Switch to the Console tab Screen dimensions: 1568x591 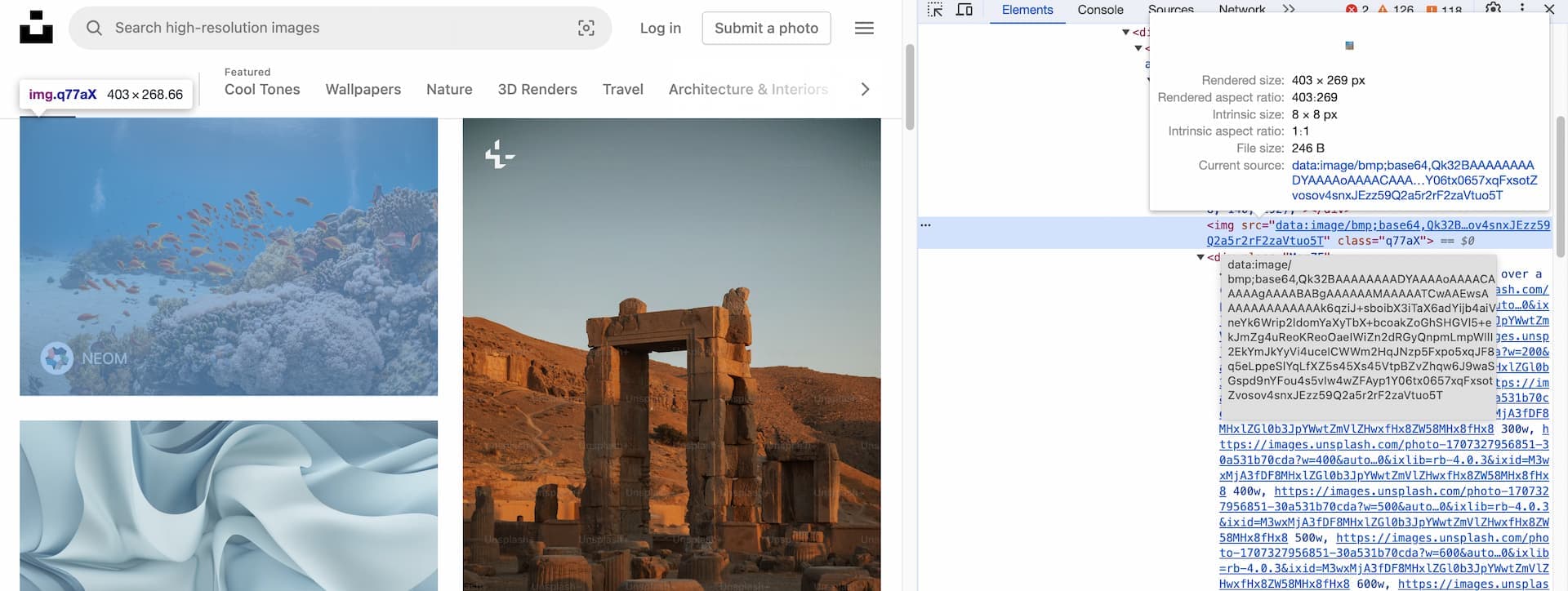point(1100,10)
